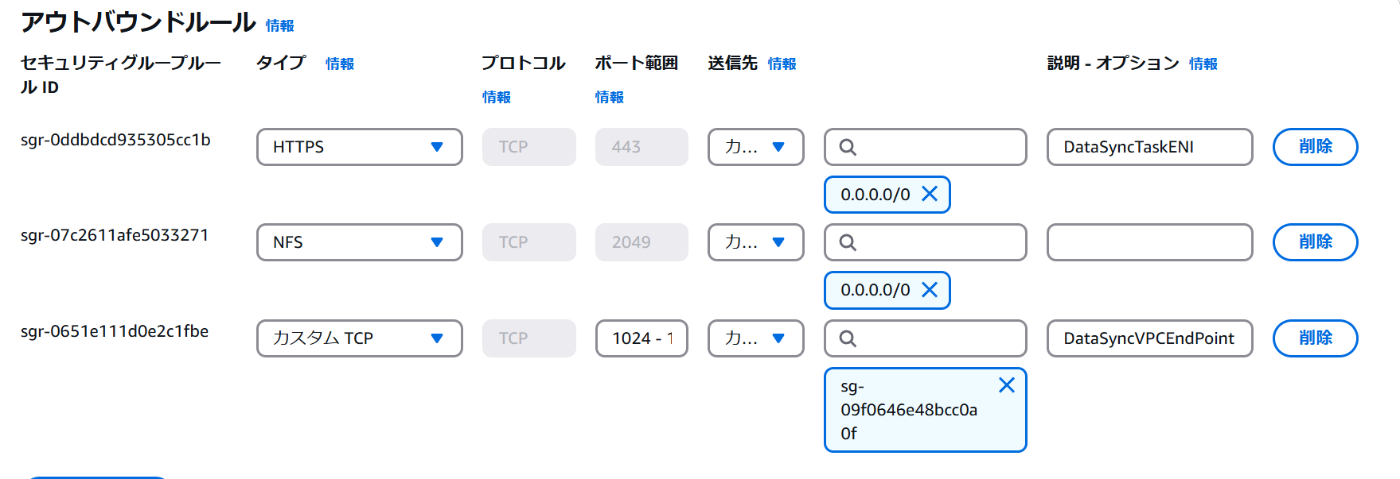Open the カスタム TCP type dropdown
The height and width of the screenshot is (479, 1400).
pyautogui.click(x=359, y=338)
